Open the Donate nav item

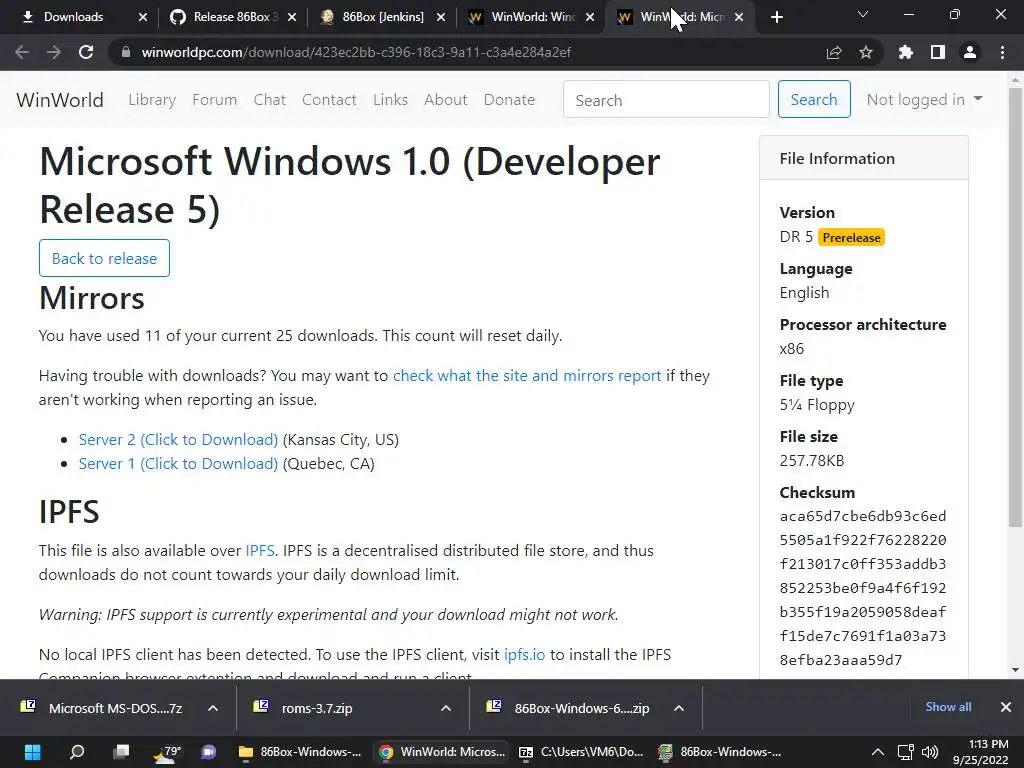509,100
